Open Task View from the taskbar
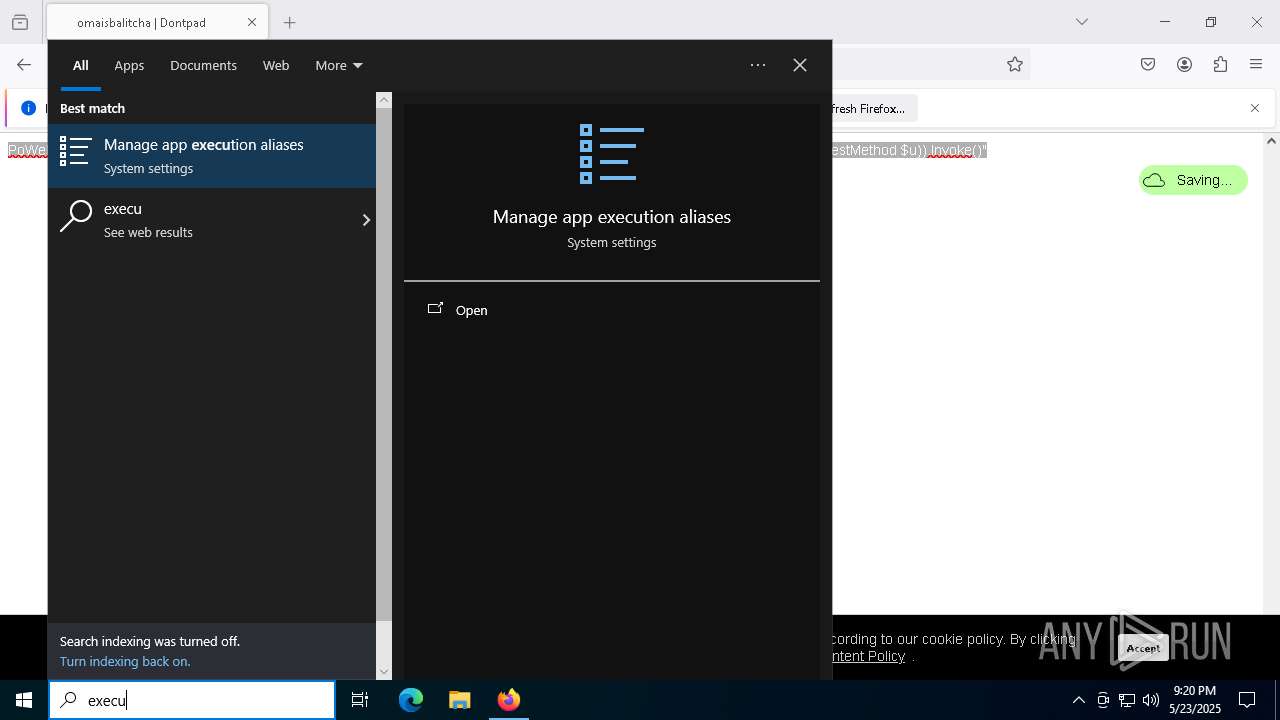1280x720 pixels. coord(360,700)
